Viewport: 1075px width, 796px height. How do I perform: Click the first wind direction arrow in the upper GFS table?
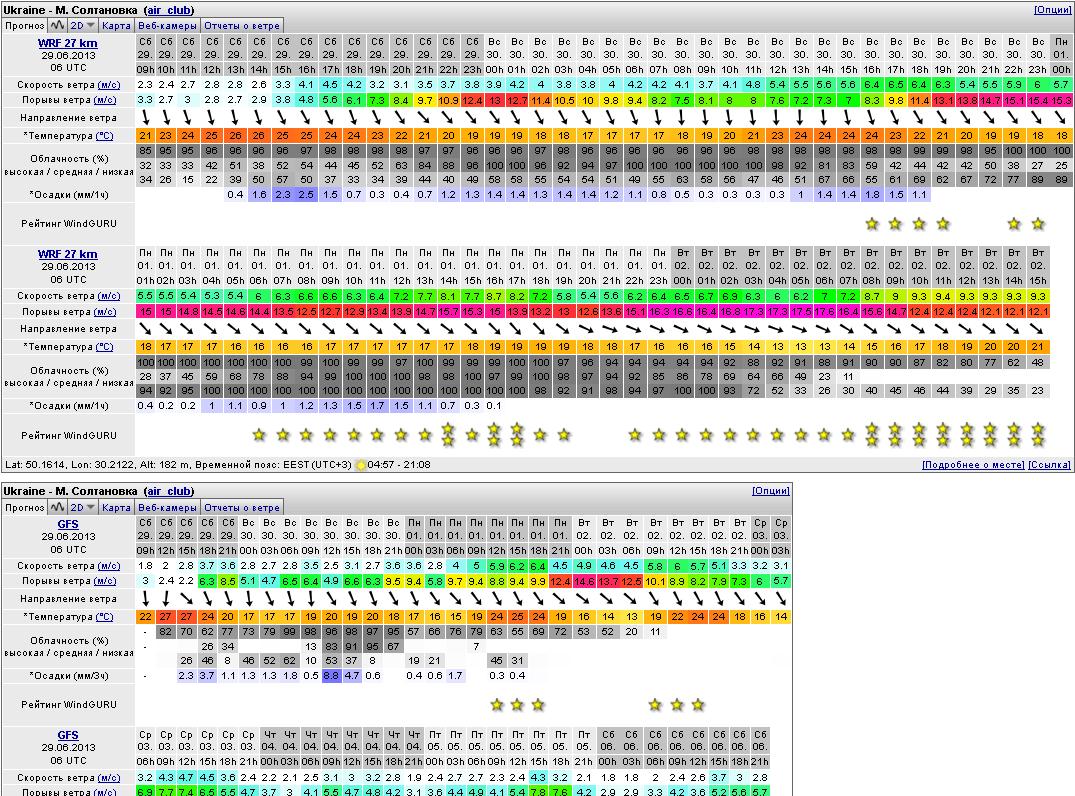[x=145, y=598]
